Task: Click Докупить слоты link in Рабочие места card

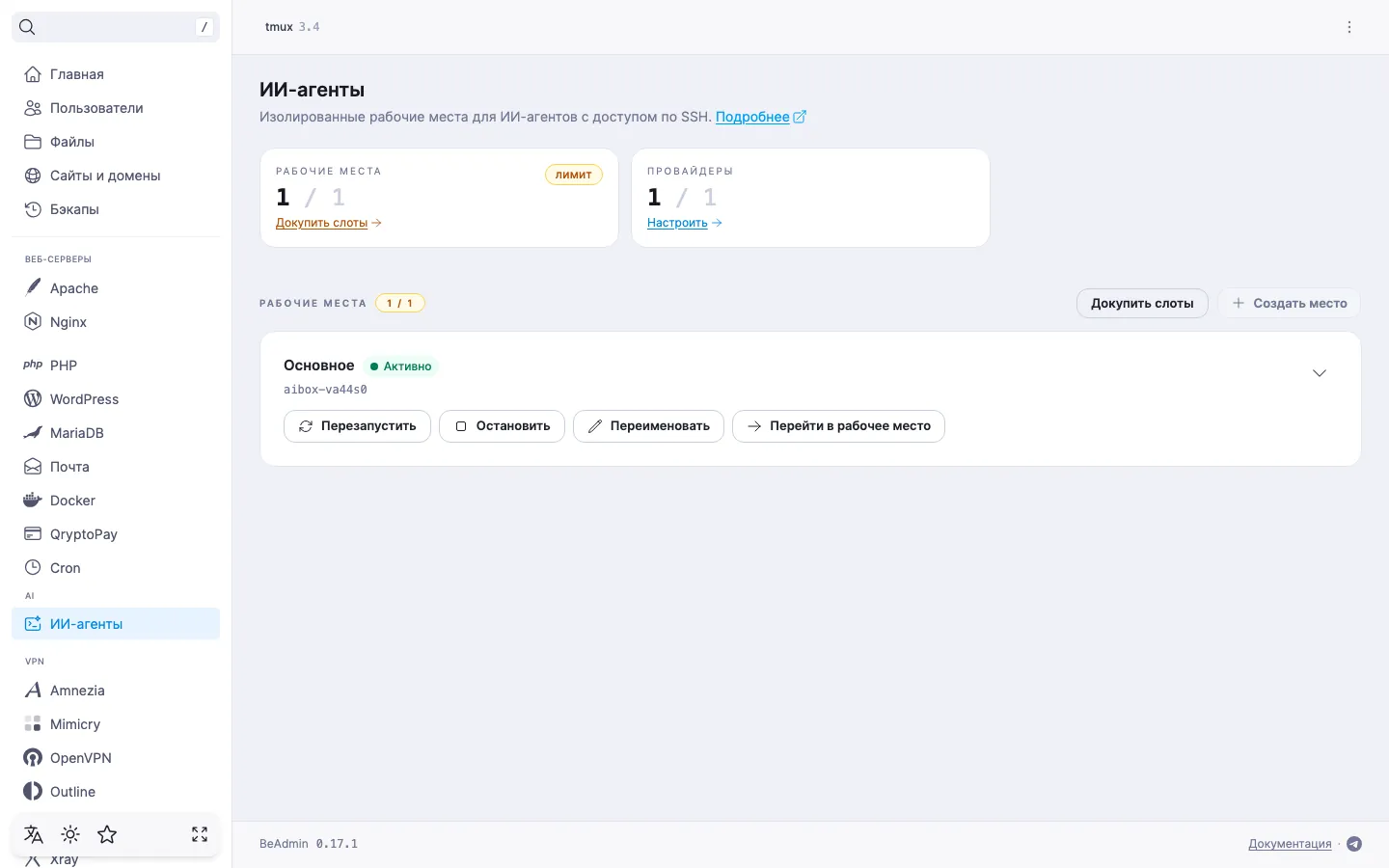Action: click(329, 223)
